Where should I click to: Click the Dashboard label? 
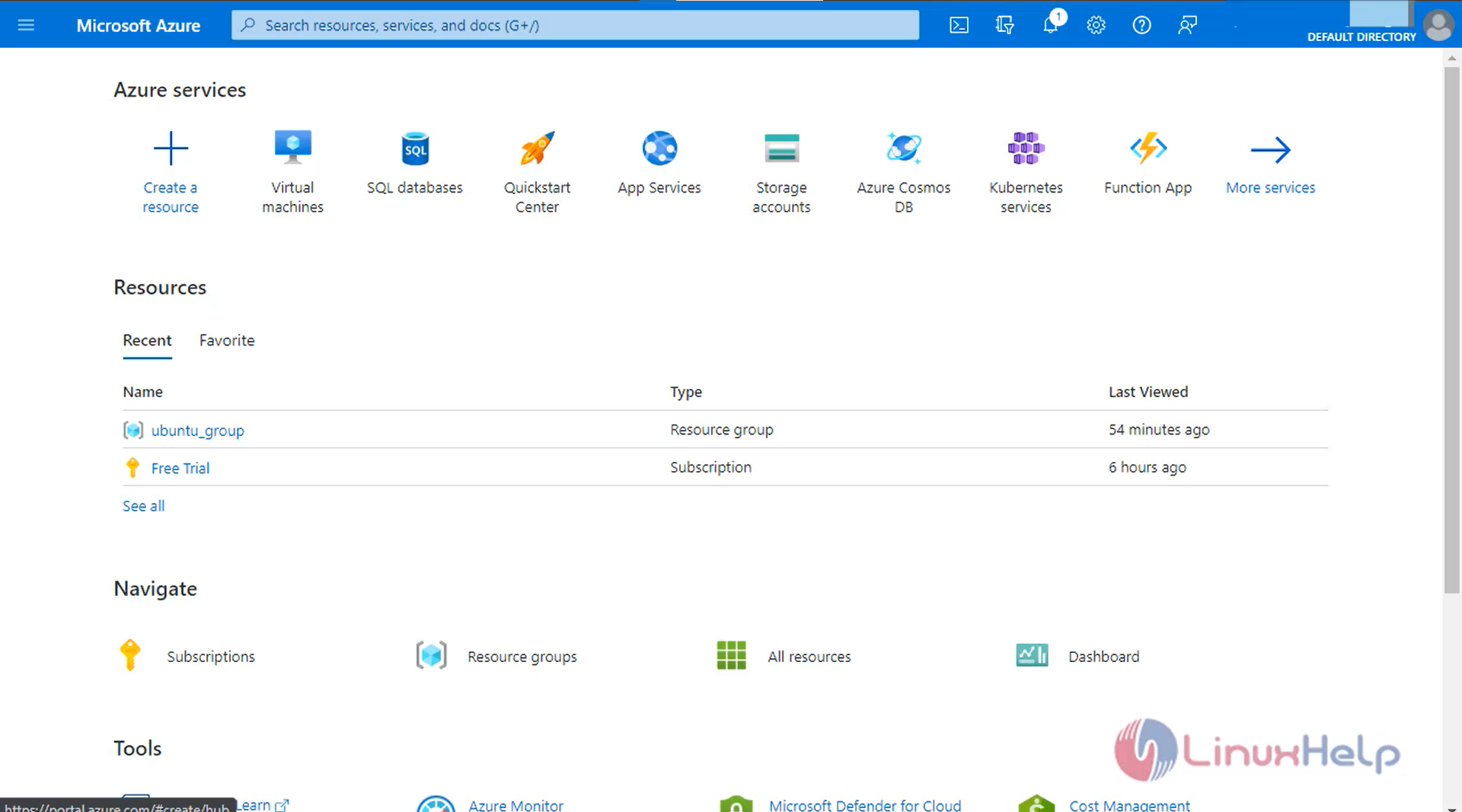point(1103,656)
